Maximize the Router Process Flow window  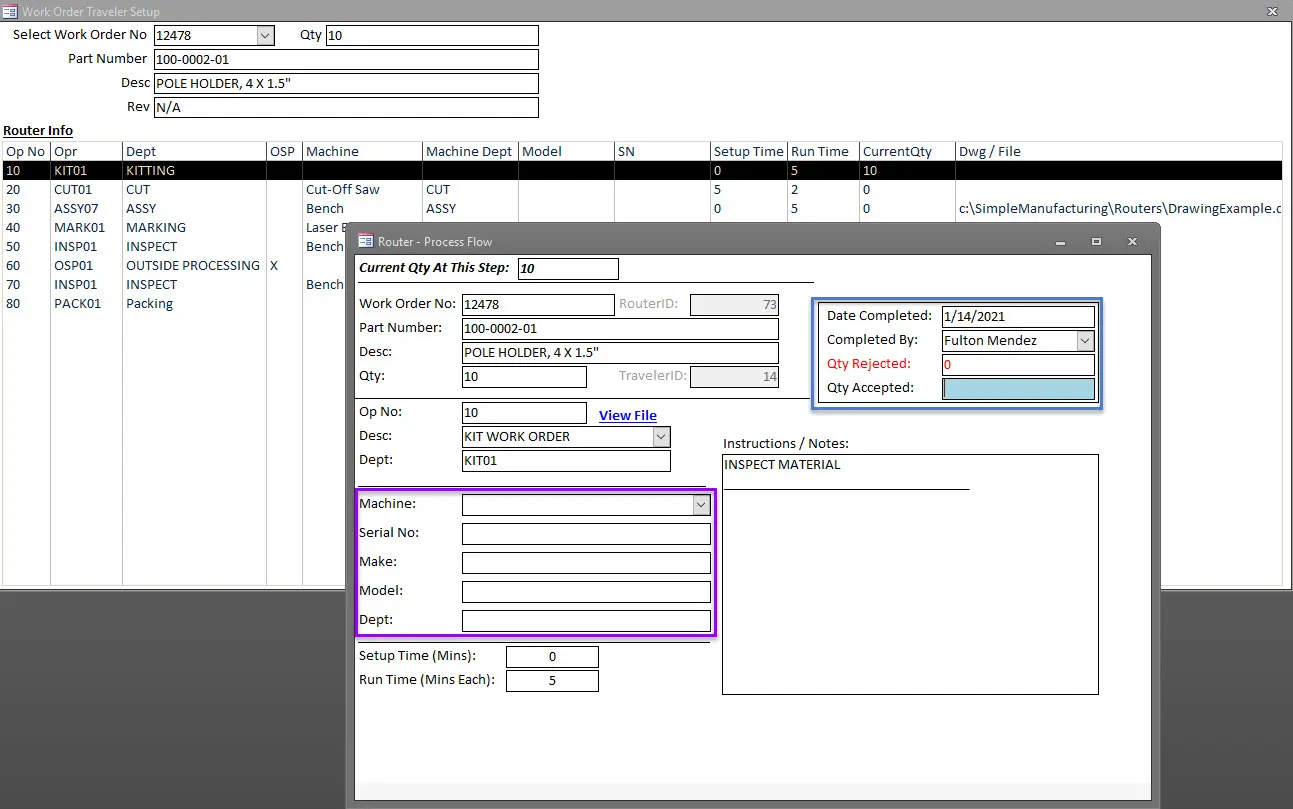click(x=1096, y=242)
